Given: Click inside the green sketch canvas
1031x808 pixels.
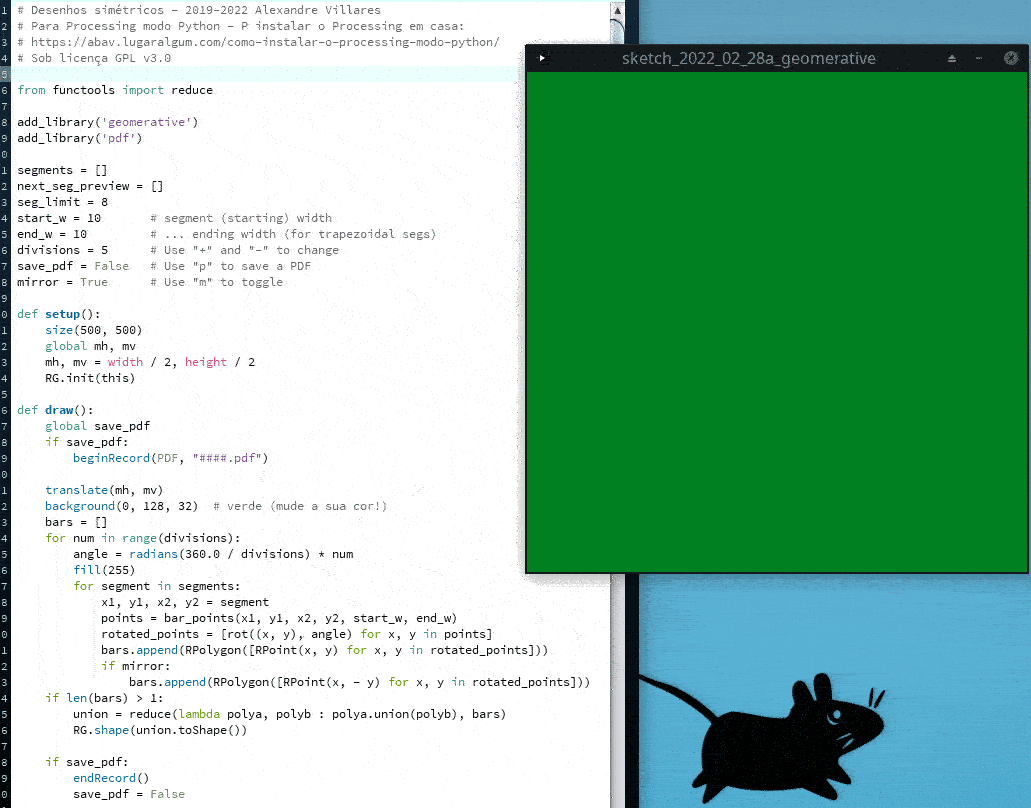Looking at the screenshot, I should click(x=776, y=322).
